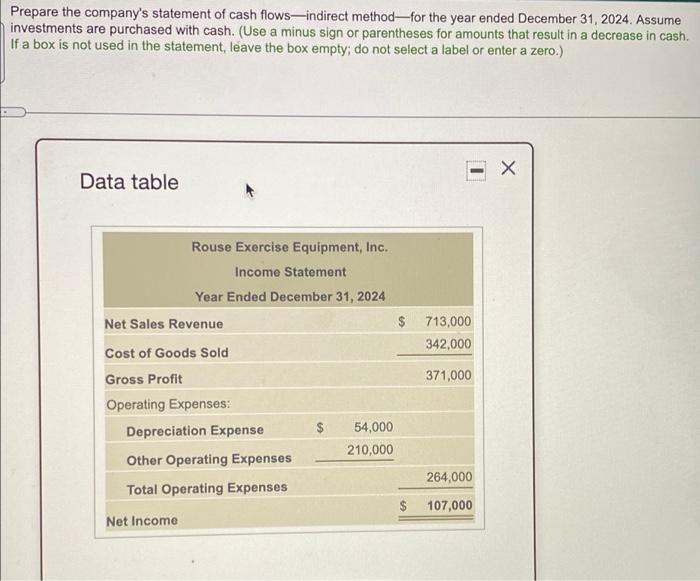
Task: Select the Net Income label
Action: click(x=142, y=521)
